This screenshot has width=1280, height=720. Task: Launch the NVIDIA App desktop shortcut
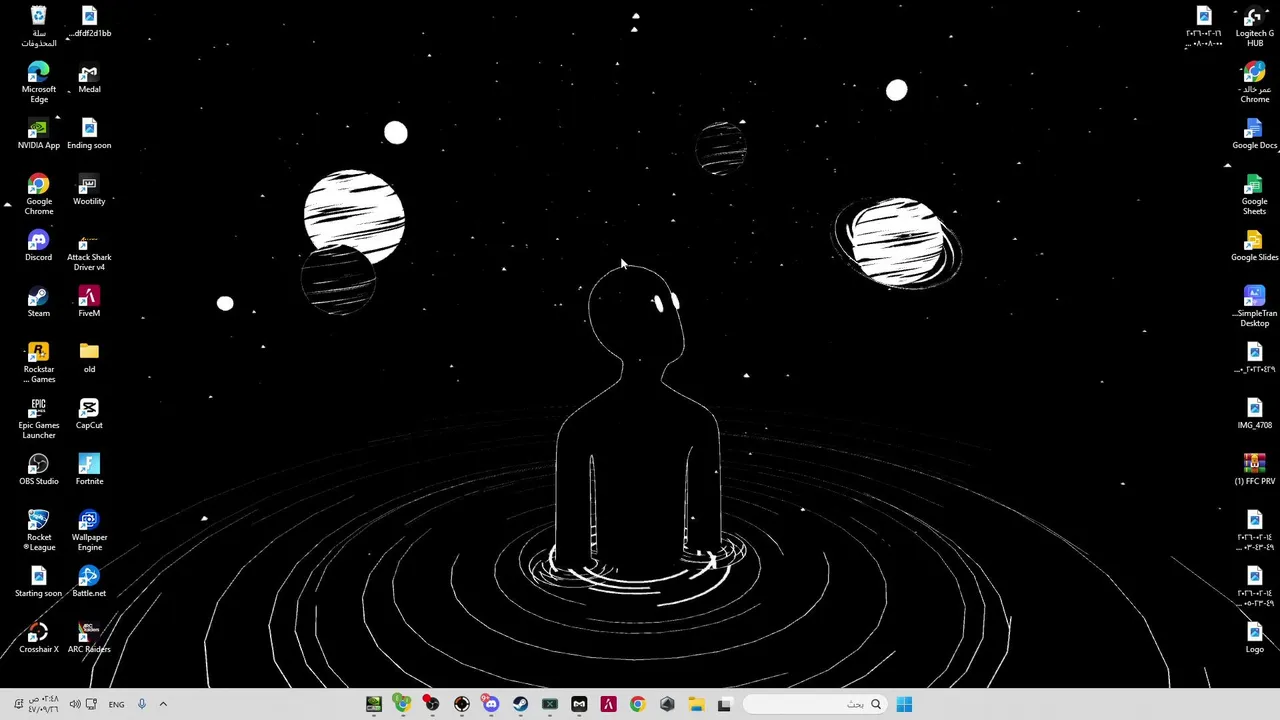38,134
